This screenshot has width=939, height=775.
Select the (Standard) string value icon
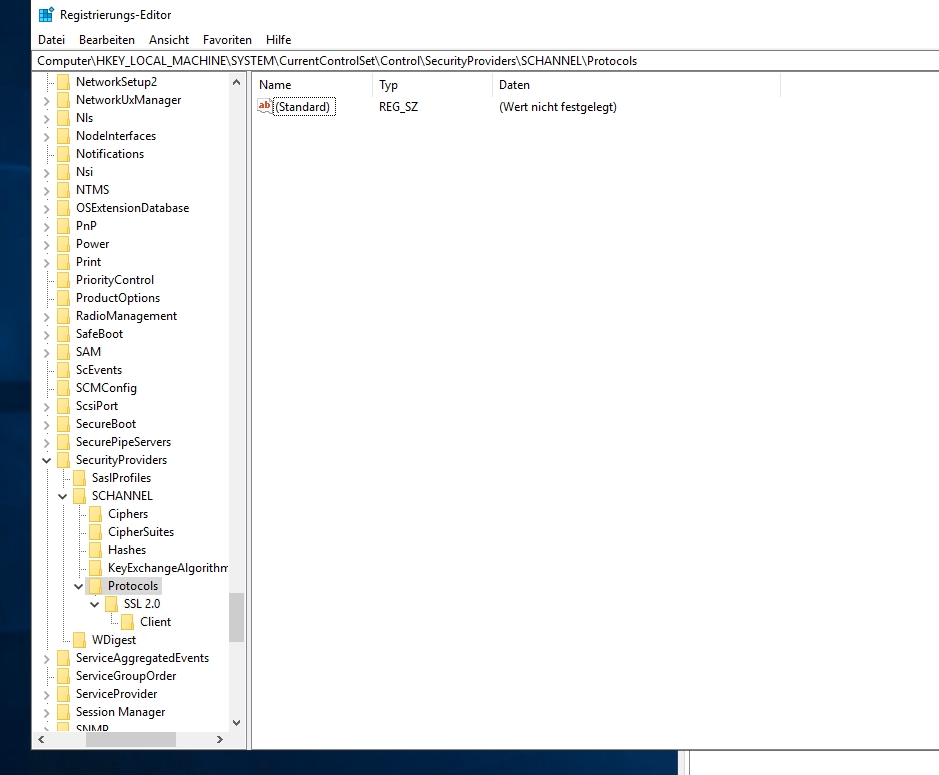pos(265,107)
